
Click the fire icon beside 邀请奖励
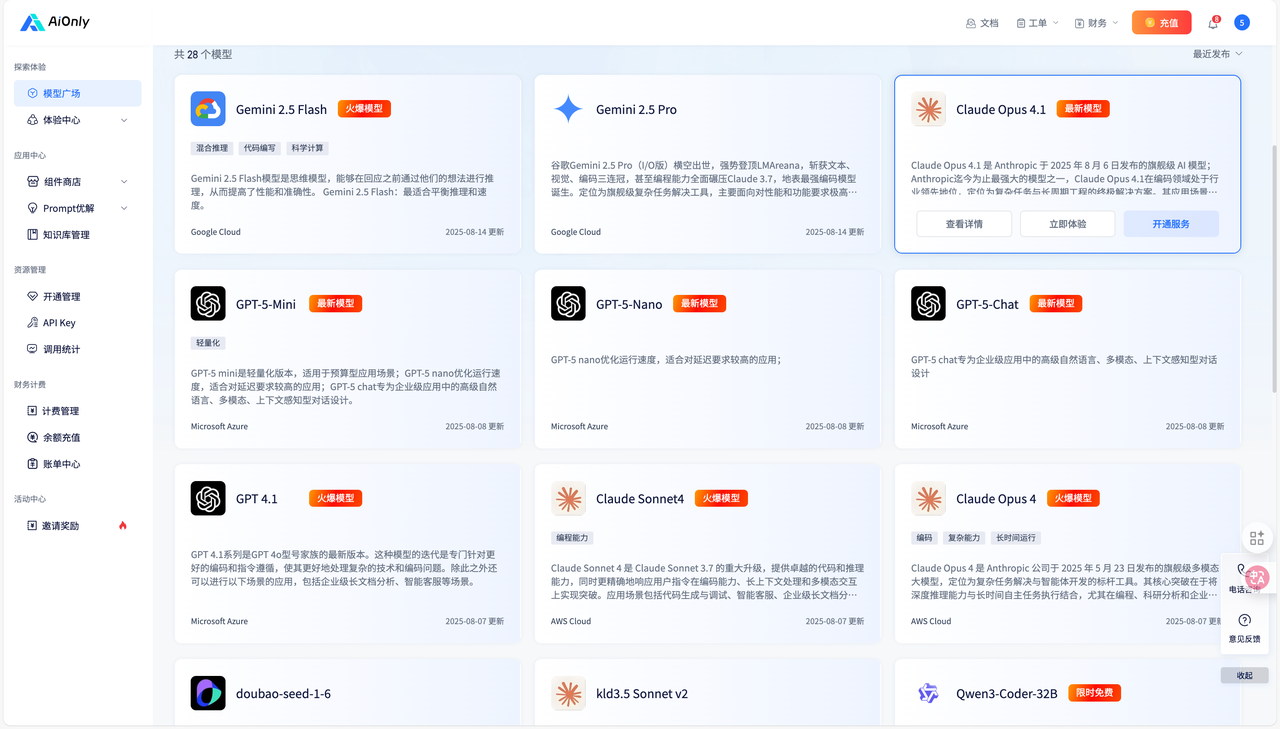click(x=123, y=526)
